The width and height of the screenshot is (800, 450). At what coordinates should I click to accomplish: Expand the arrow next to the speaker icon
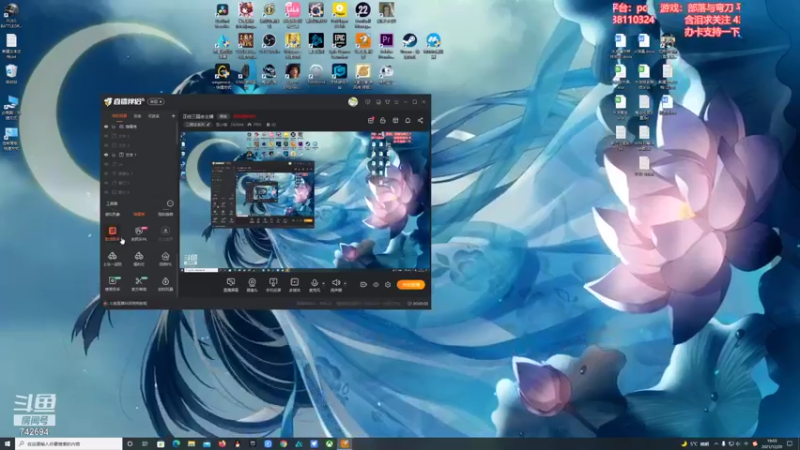pyautogui.click(x=345, y=283)
